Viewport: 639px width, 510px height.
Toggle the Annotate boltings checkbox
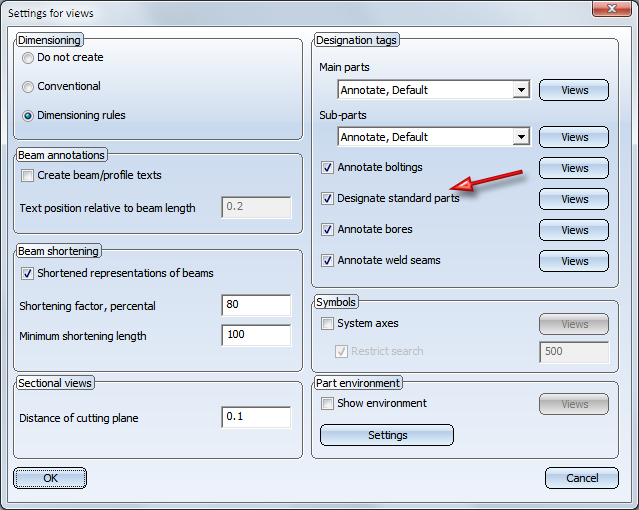327,168
